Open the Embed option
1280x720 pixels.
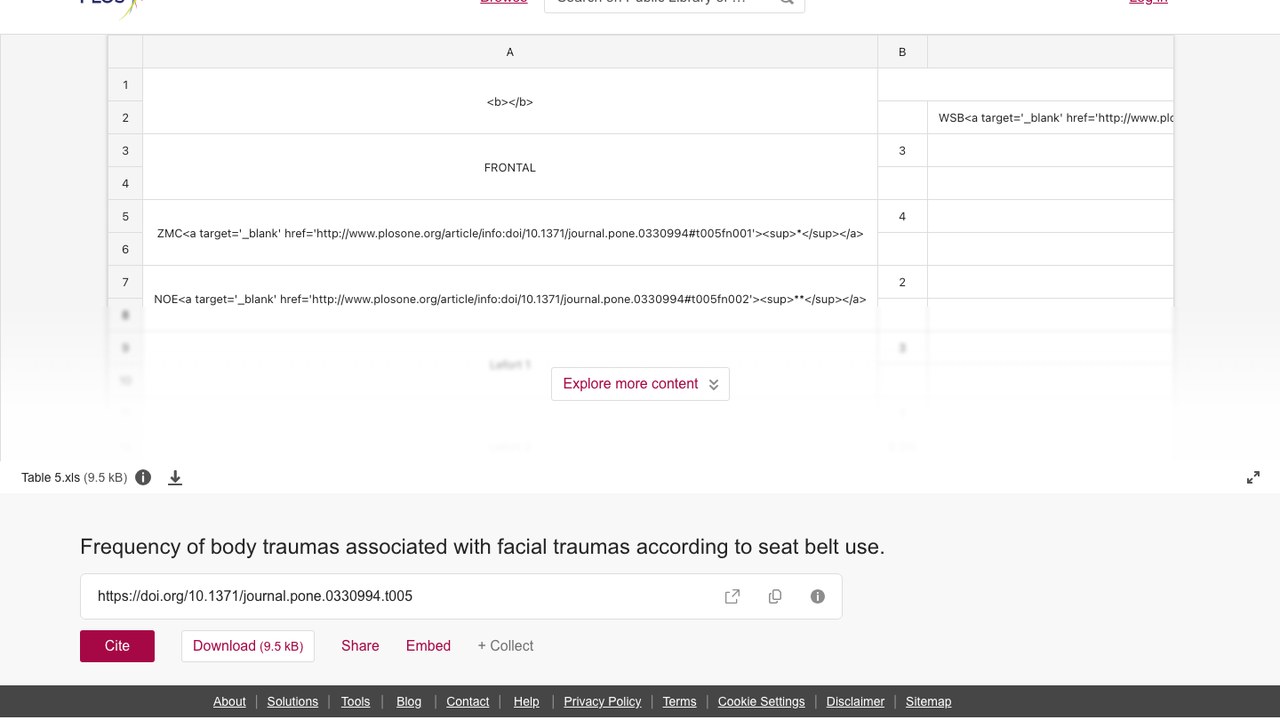428,646
